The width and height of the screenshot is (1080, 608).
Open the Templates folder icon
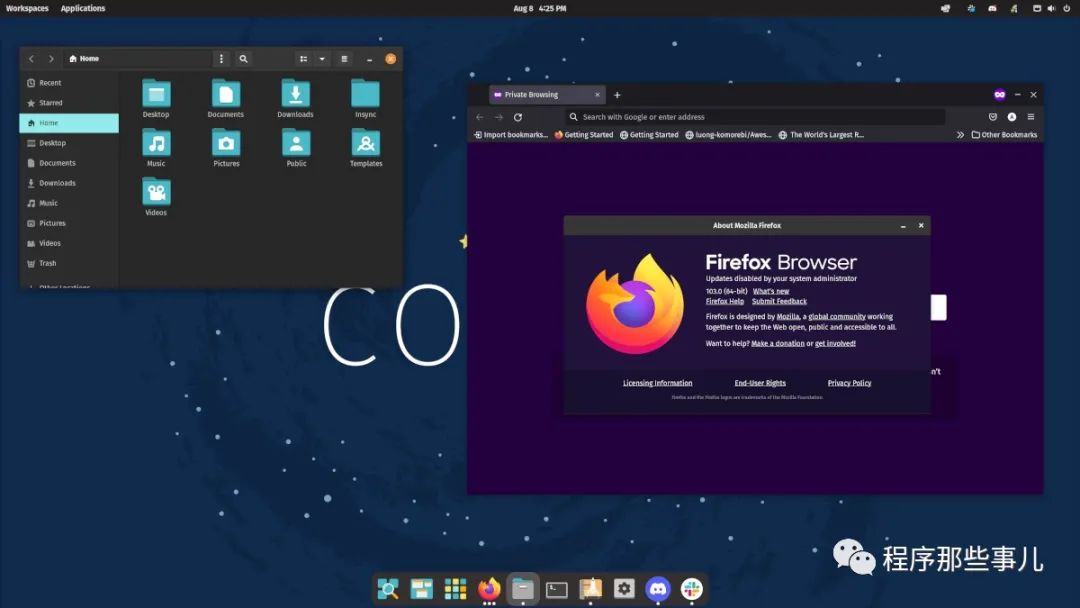coord(366,143)
